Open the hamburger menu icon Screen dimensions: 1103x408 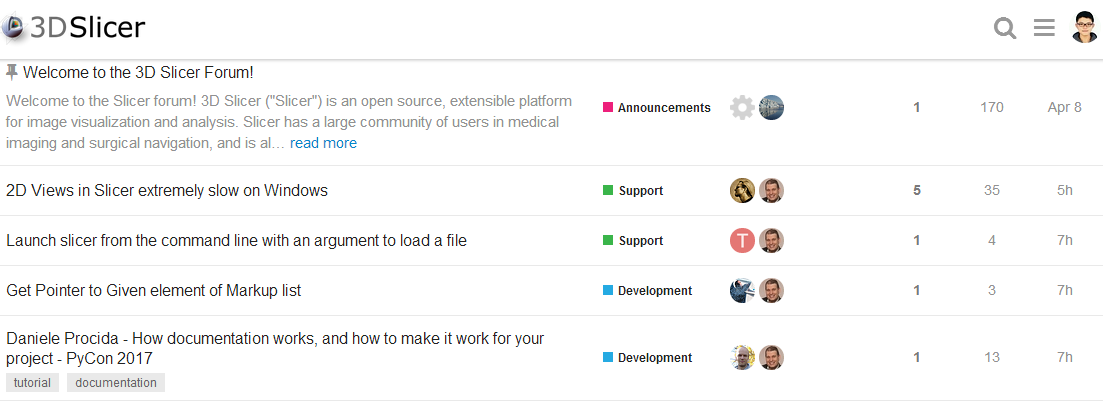tap(1044, 27)
